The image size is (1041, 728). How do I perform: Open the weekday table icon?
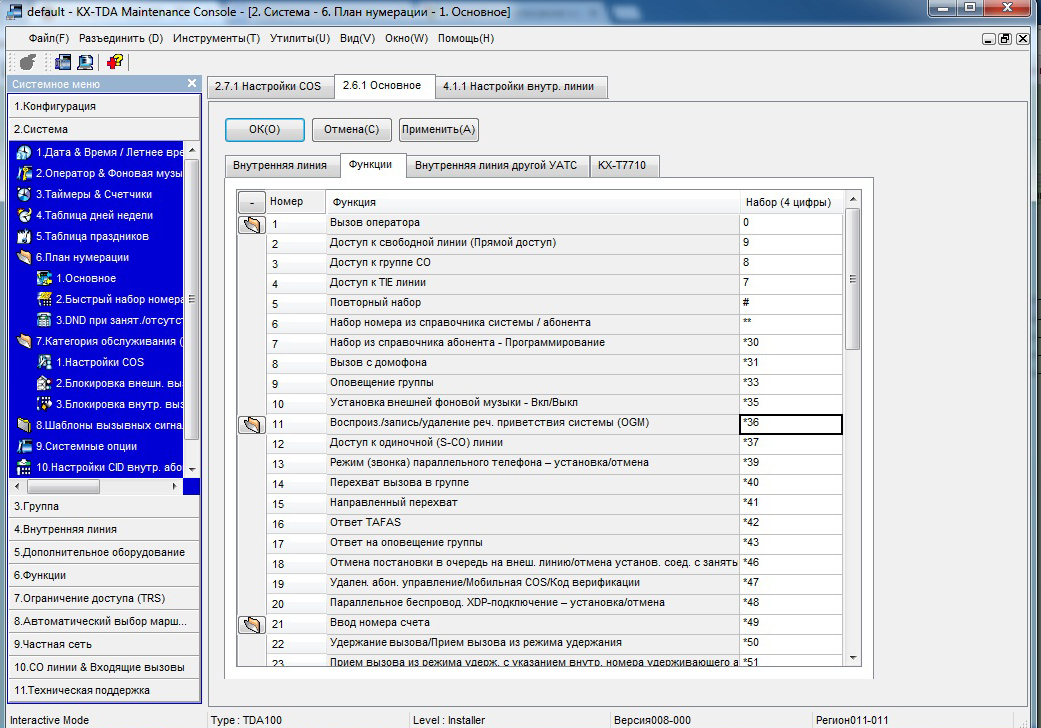coord(24,215)
